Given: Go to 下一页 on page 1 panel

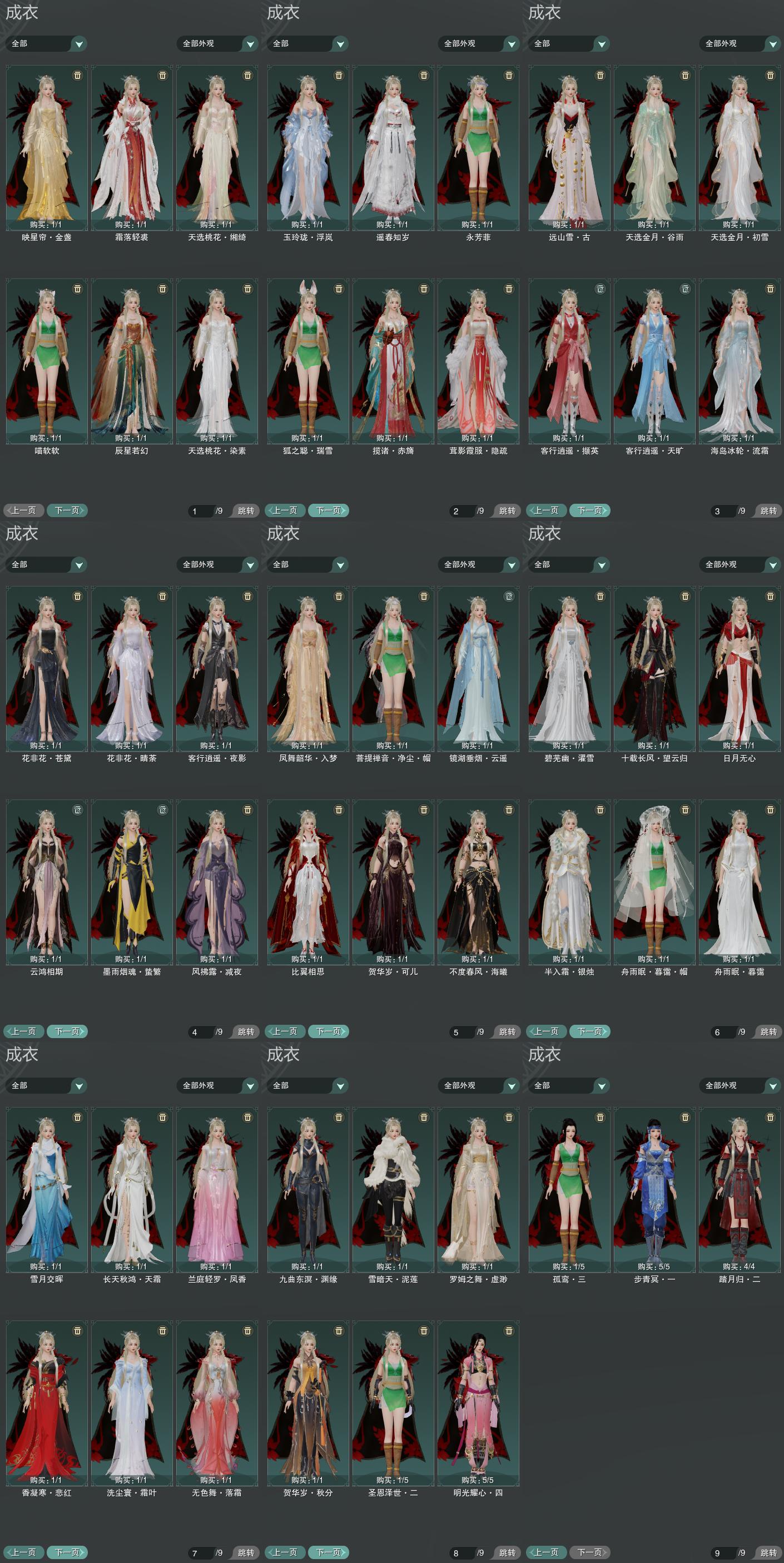Looking at the screenshot, I should tap(67, 510).
